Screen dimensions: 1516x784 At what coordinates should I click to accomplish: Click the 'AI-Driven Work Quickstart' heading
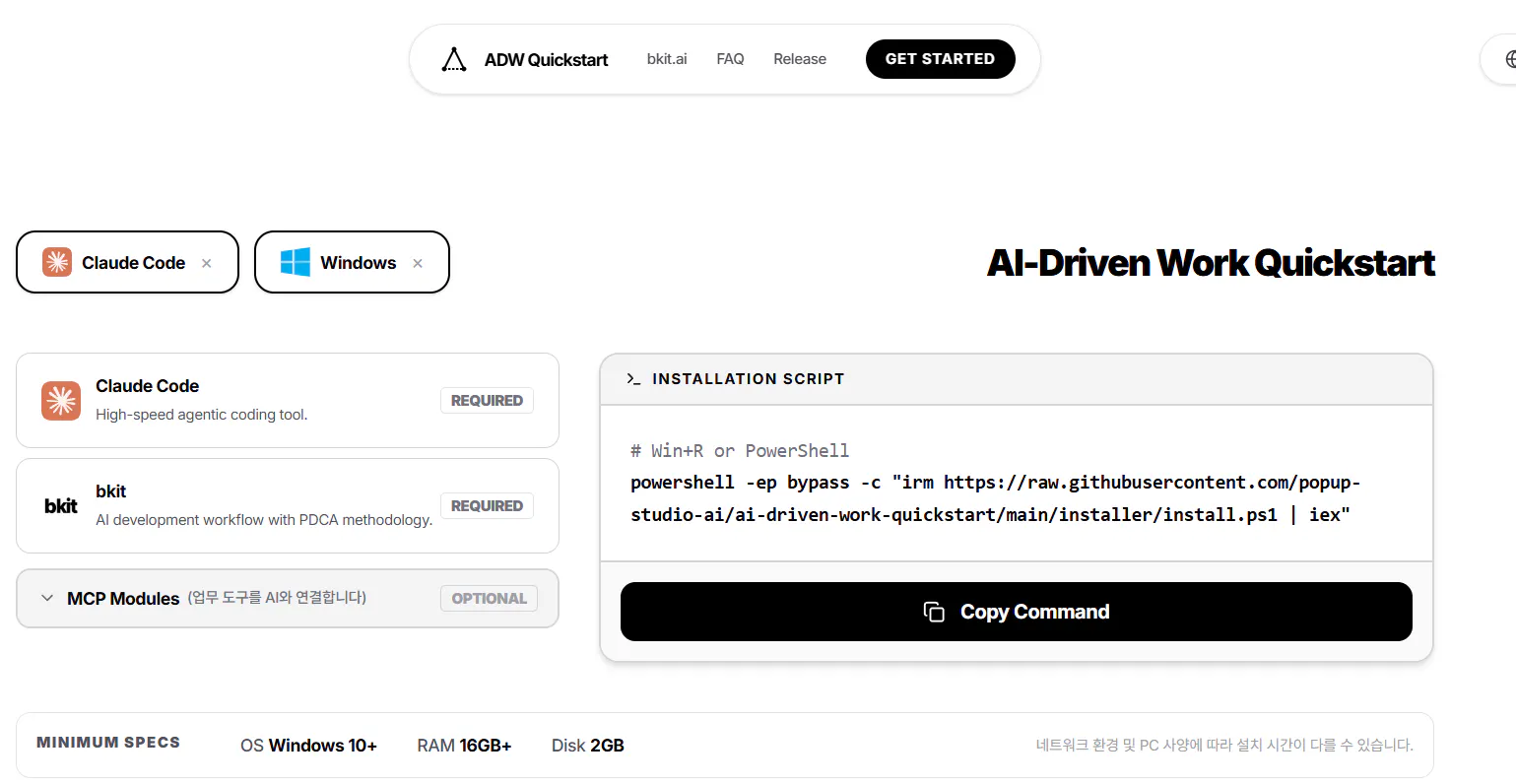[1211, 263]
